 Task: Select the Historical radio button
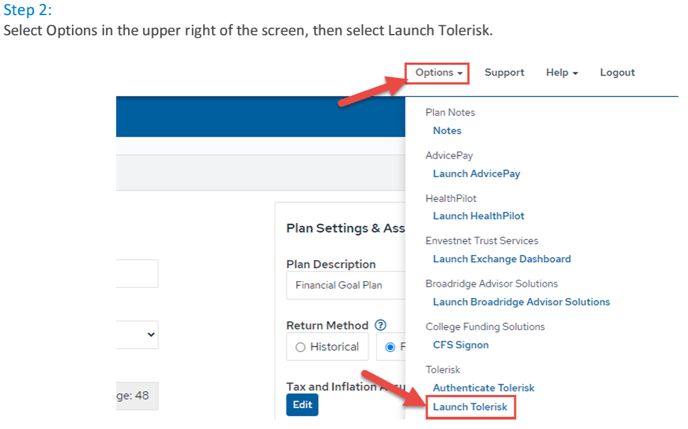click(299, 347)
